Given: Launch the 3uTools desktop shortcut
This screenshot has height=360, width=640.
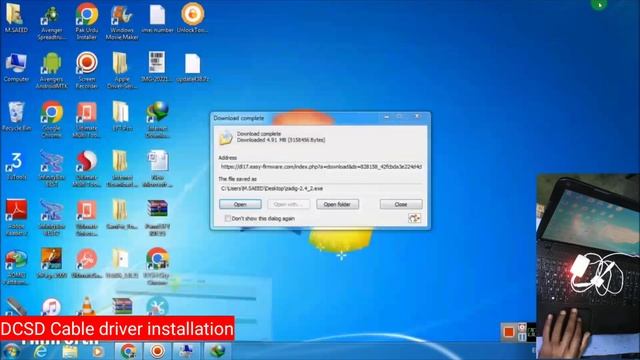Looking at the screenshot, I should pyautogui.click(x=16, y=166).
